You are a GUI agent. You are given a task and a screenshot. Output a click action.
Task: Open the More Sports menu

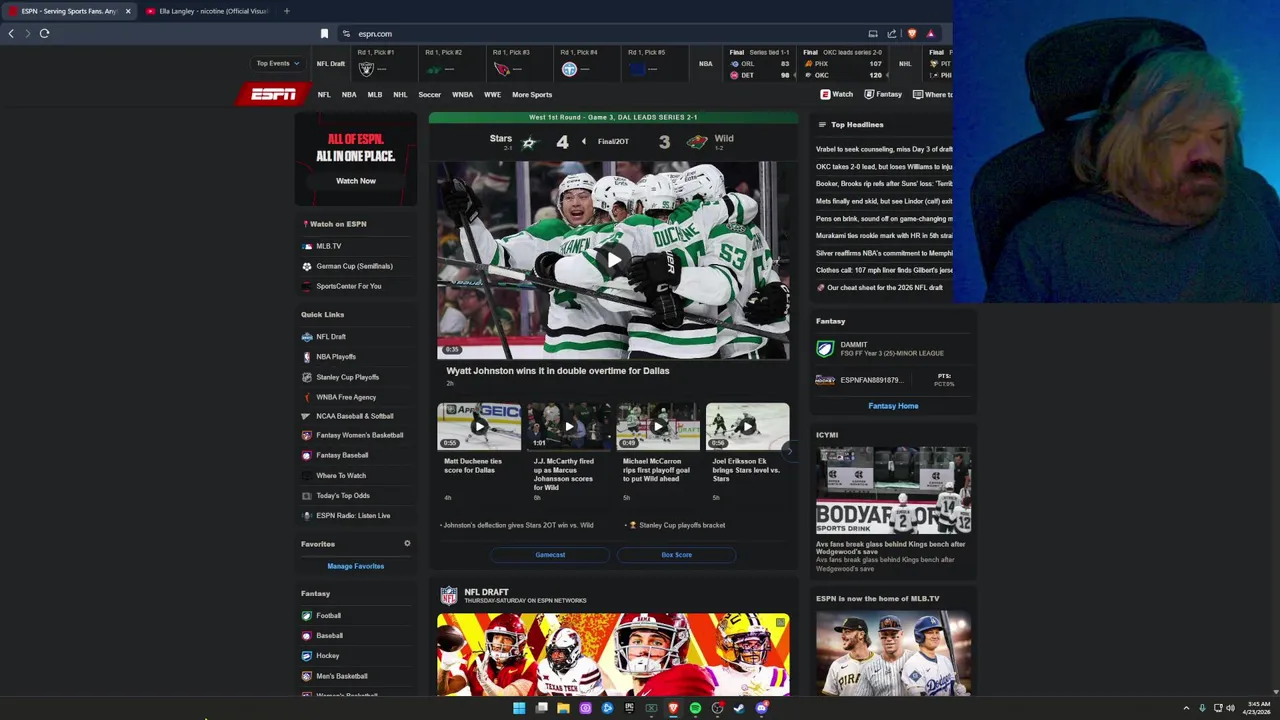[x=532, y=95]
